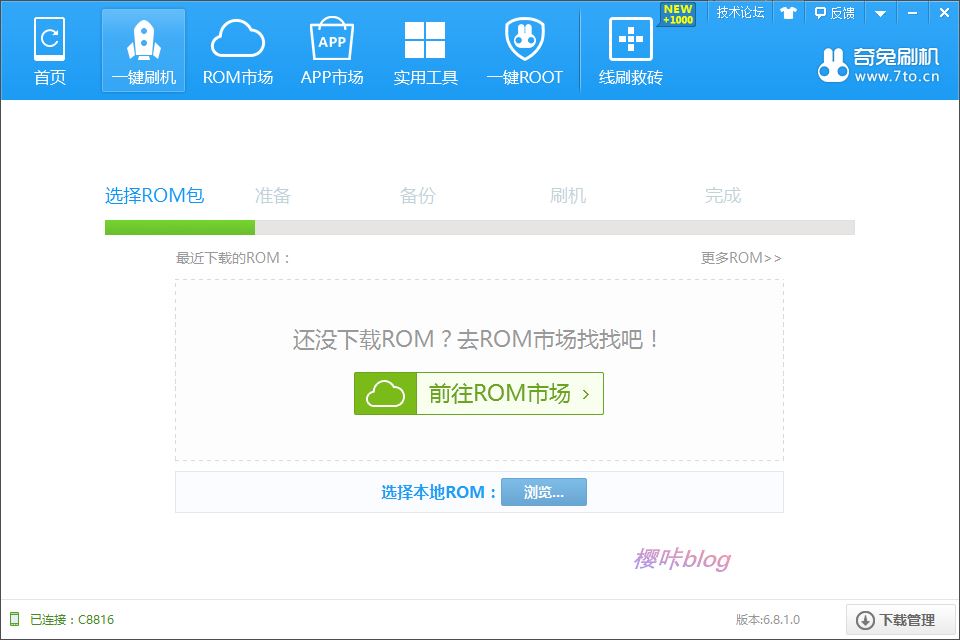Click 浏览... to choose local ROM

544,492
